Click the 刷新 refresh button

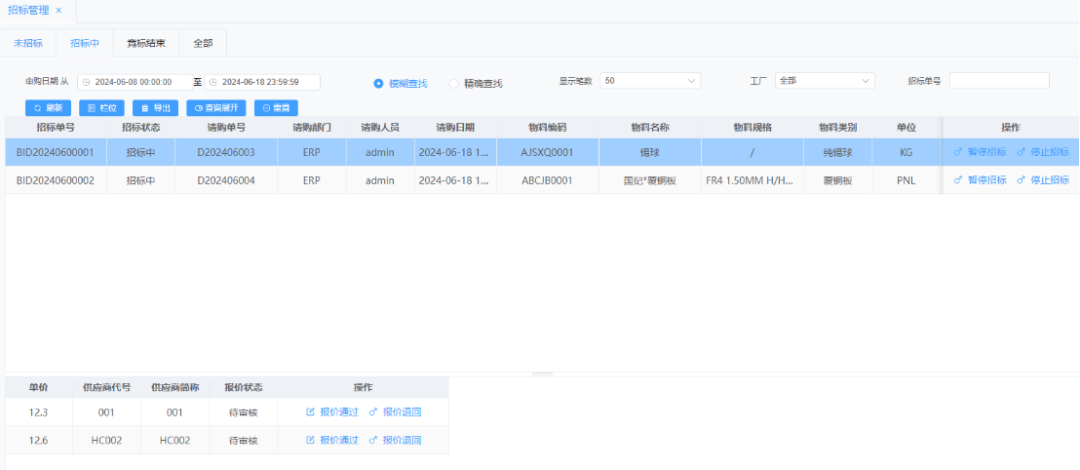click(x=48, y=108)
